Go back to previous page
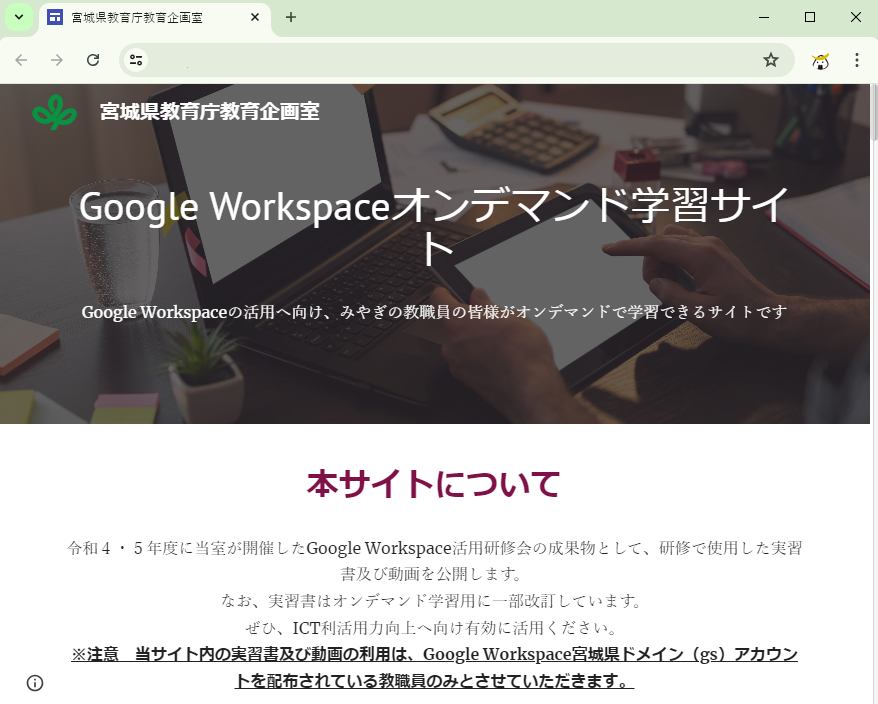This screenshot has width=878, height=704. coord(21,60)
